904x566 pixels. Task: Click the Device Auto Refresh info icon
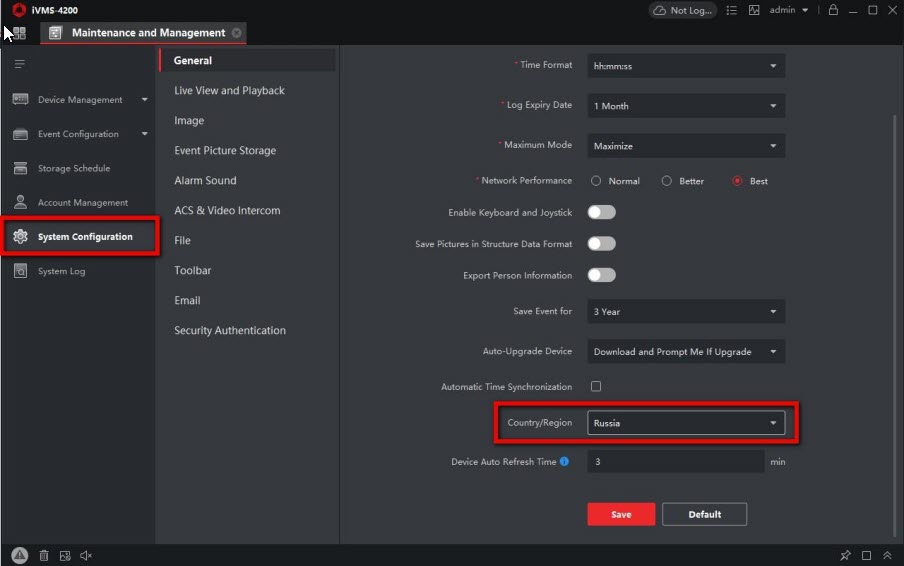565,462
